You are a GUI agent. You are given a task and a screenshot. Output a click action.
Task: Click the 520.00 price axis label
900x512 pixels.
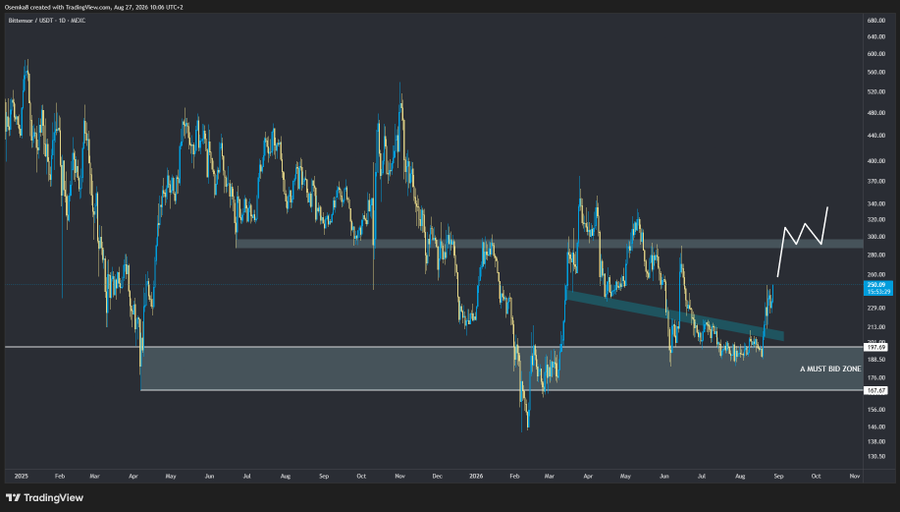point(876,92)
